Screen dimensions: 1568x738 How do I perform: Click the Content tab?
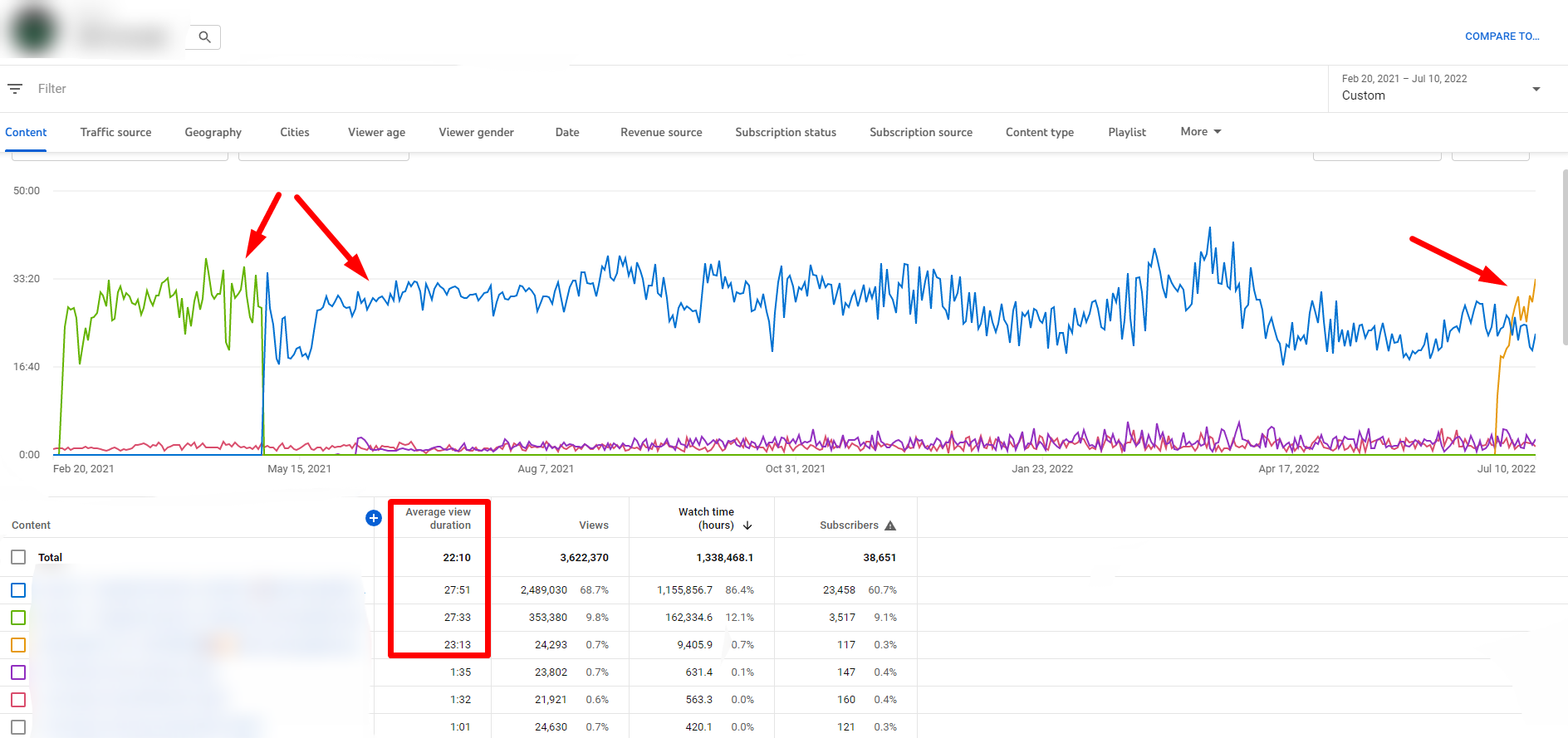pos(26,132)
